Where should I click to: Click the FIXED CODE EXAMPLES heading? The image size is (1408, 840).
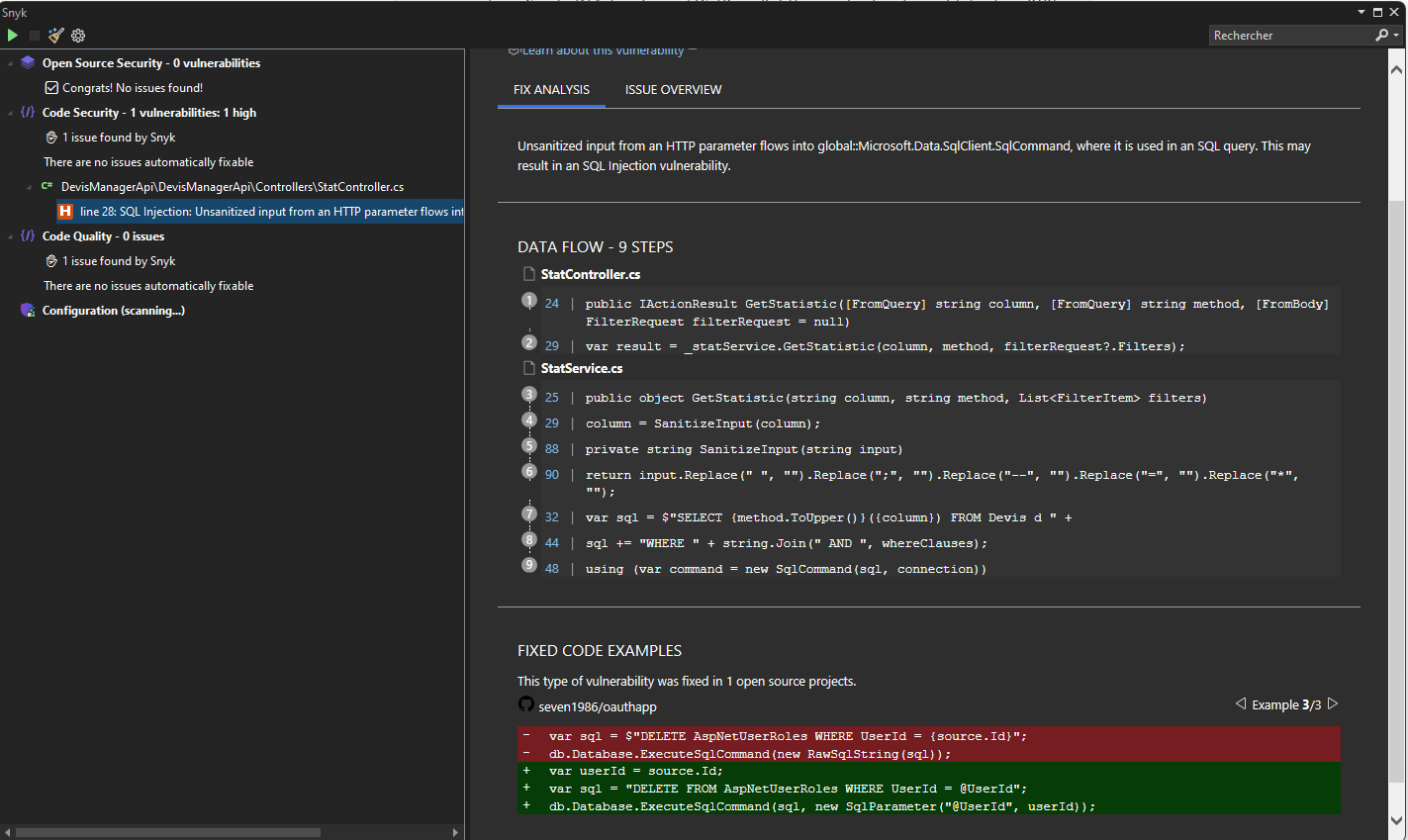(x=600, y=650)
